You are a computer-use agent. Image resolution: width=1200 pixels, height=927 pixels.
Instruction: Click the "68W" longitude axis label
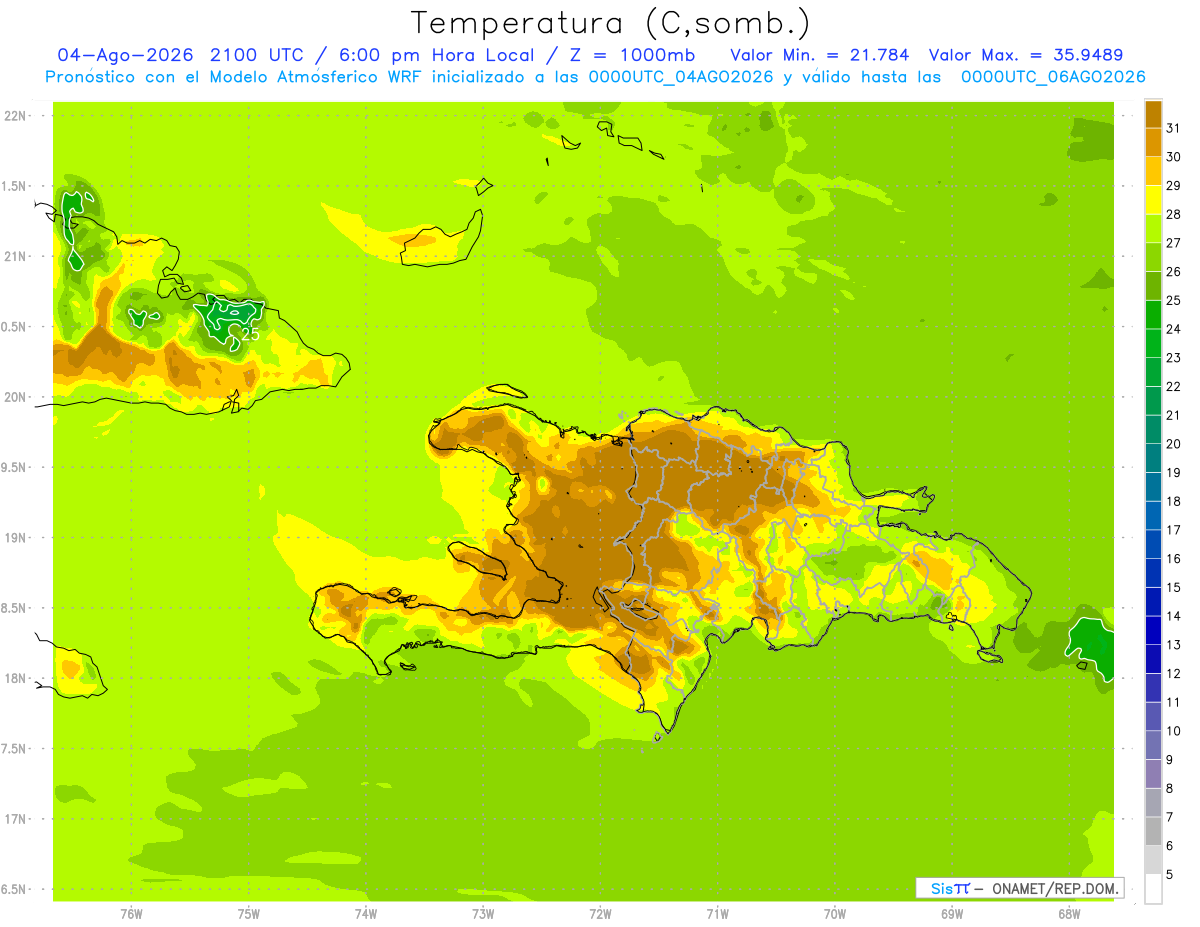1069,913
